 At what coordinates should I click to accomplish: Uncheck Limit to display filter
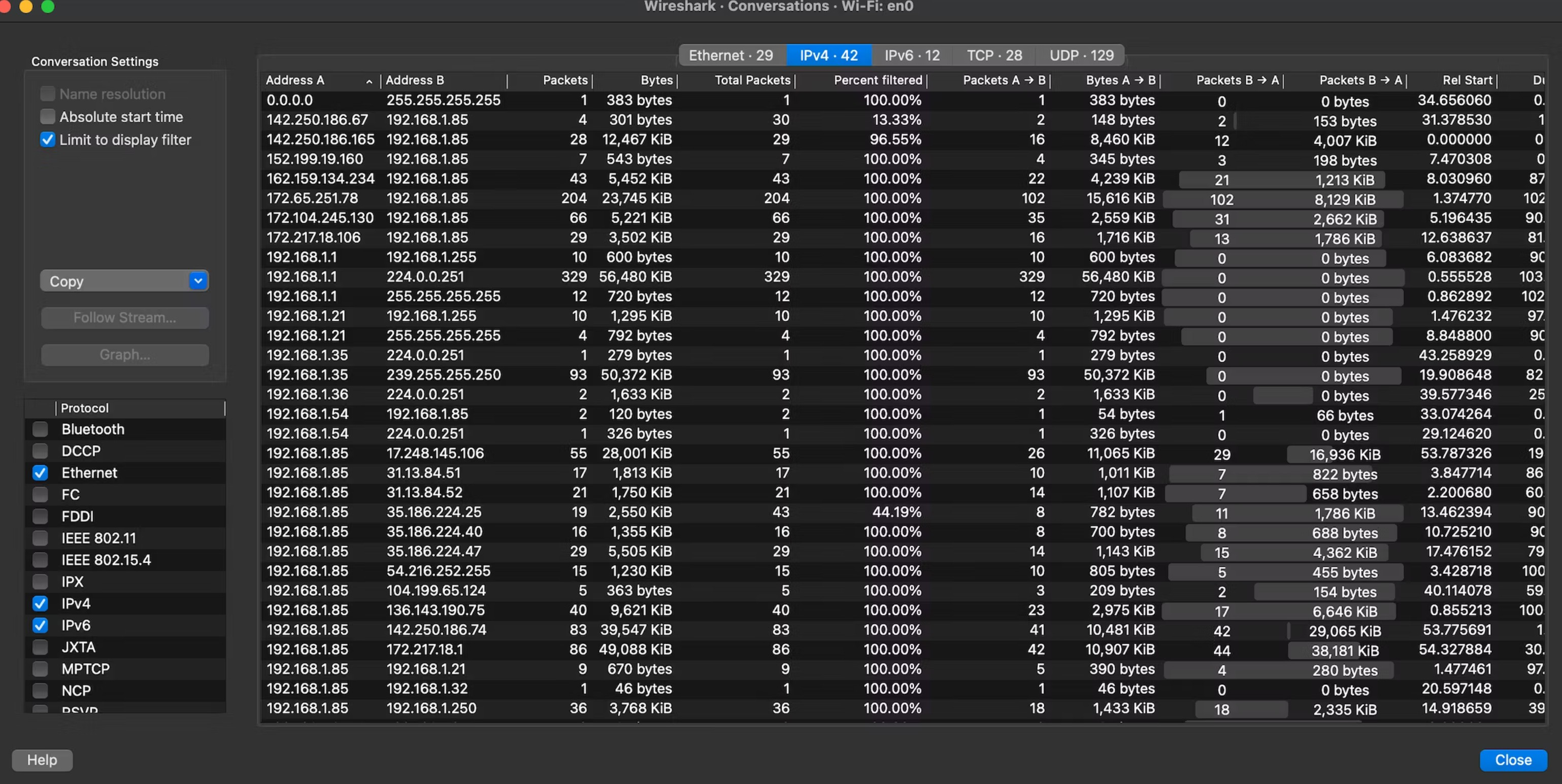[48, 140]
